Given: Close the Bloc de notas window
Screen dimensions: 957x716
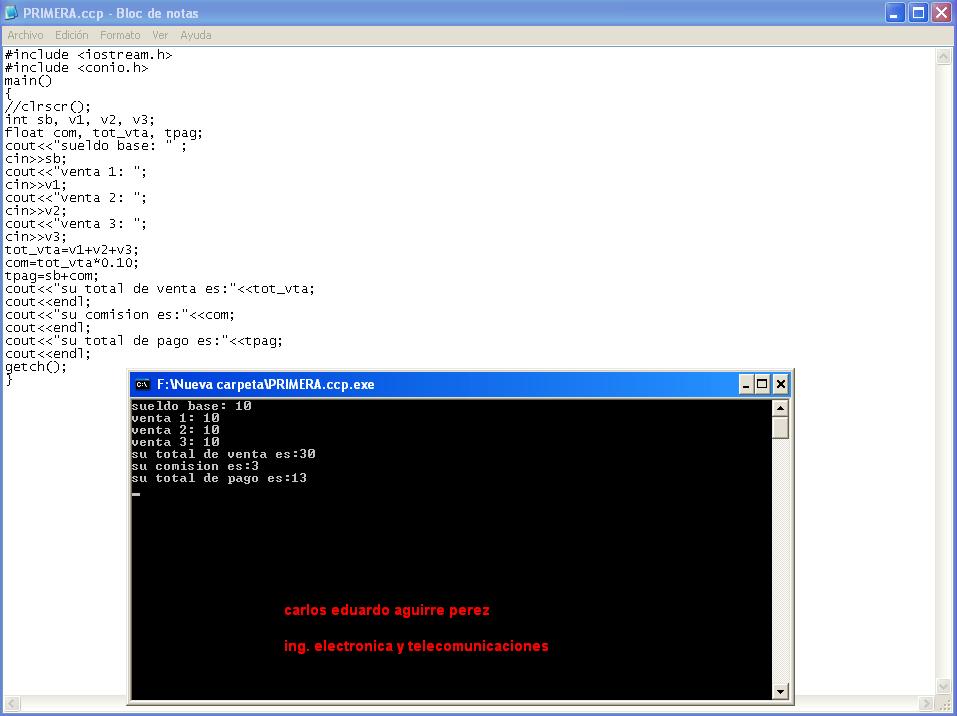Looking at the screenshot, I should 942,13.
